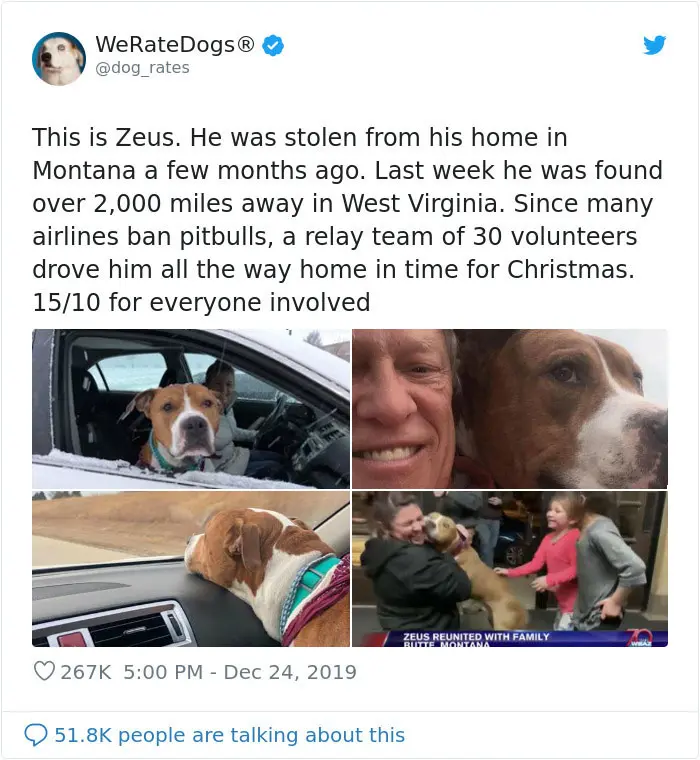Viewport: 700px width, 760px height.
Task: Open selfie photo of man with Zeus
Action: click(510, 409)
